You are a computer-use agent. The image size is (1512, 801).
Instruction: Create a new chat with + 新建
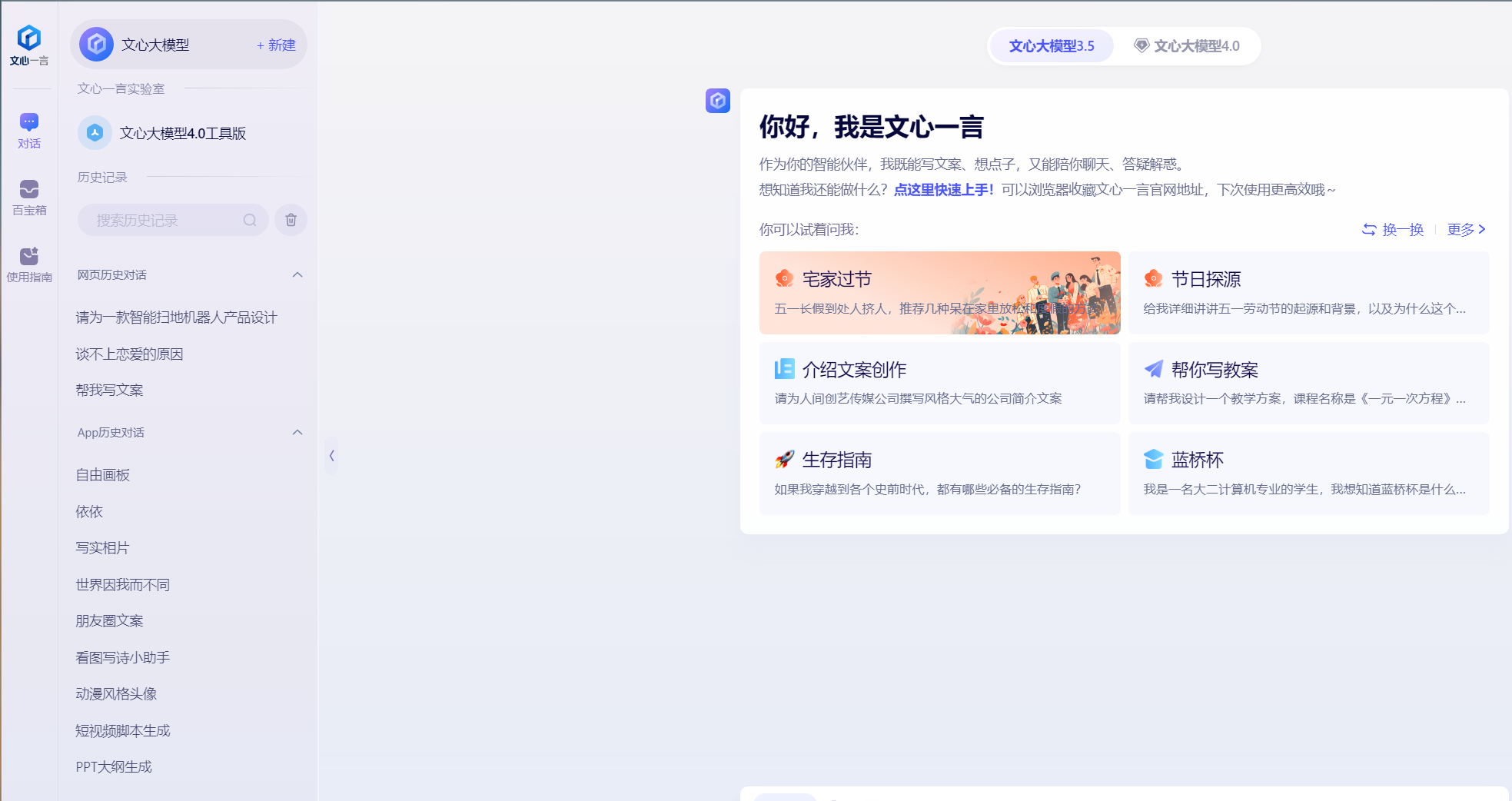[x=276, y=45]
